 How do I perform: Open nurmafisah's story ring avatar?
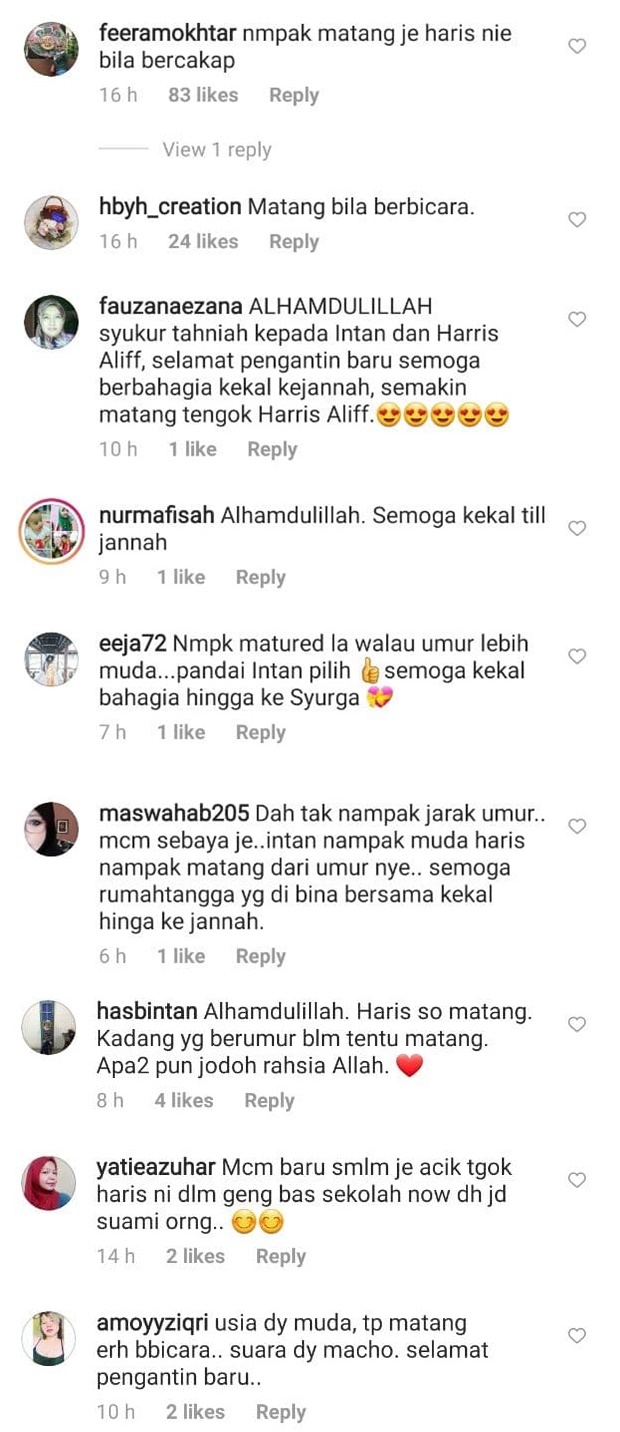[x=51, y=531]
